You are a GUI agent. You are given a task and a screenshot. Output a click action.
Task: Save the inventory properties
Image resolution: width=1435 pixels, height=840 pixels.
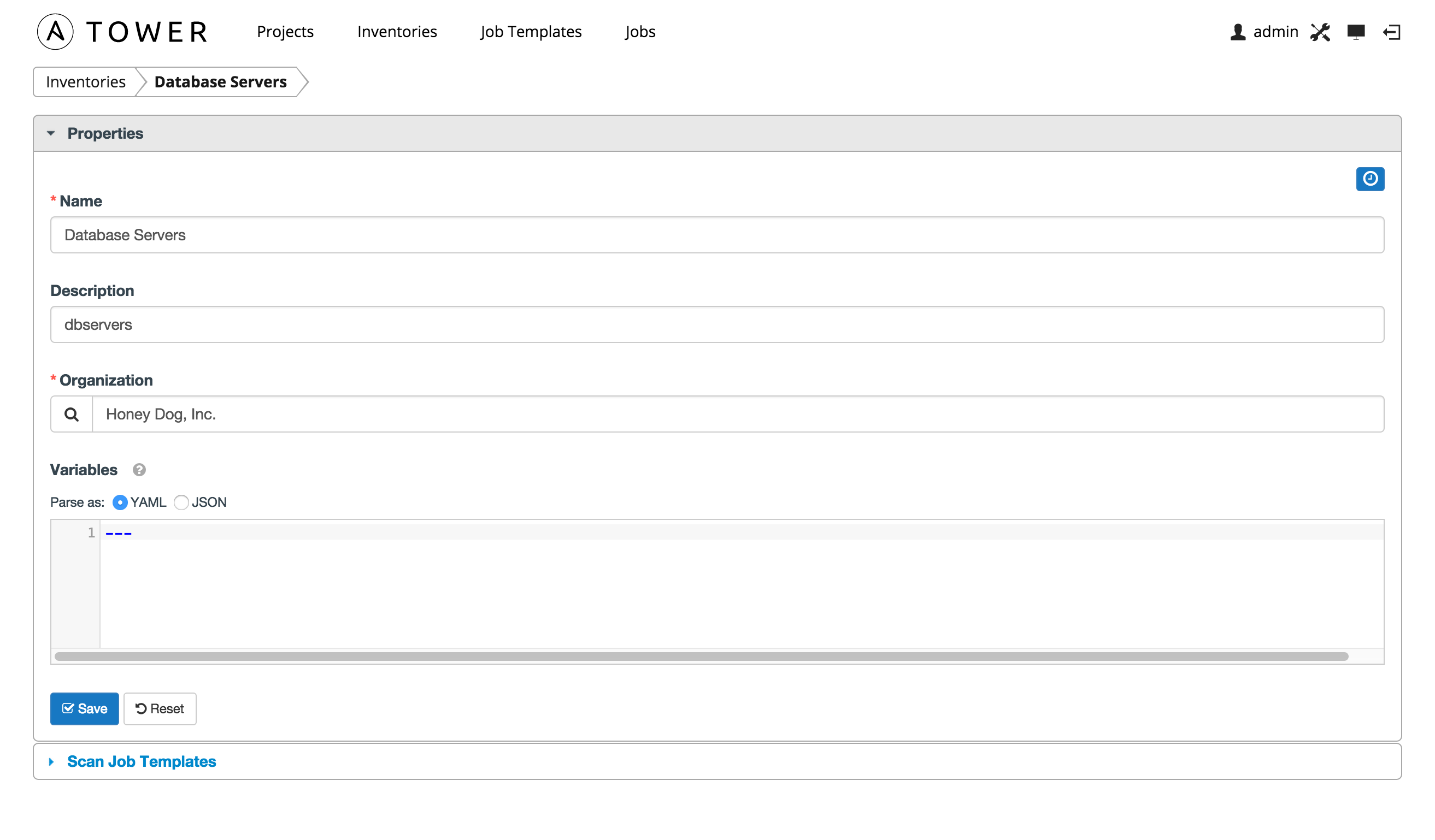[85, 709]
